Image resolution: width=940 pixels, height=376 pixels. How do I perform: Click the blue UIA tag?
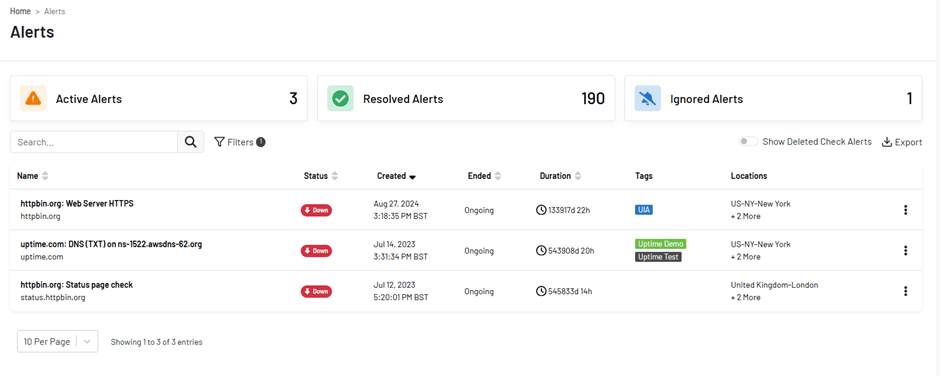point(644,210)
